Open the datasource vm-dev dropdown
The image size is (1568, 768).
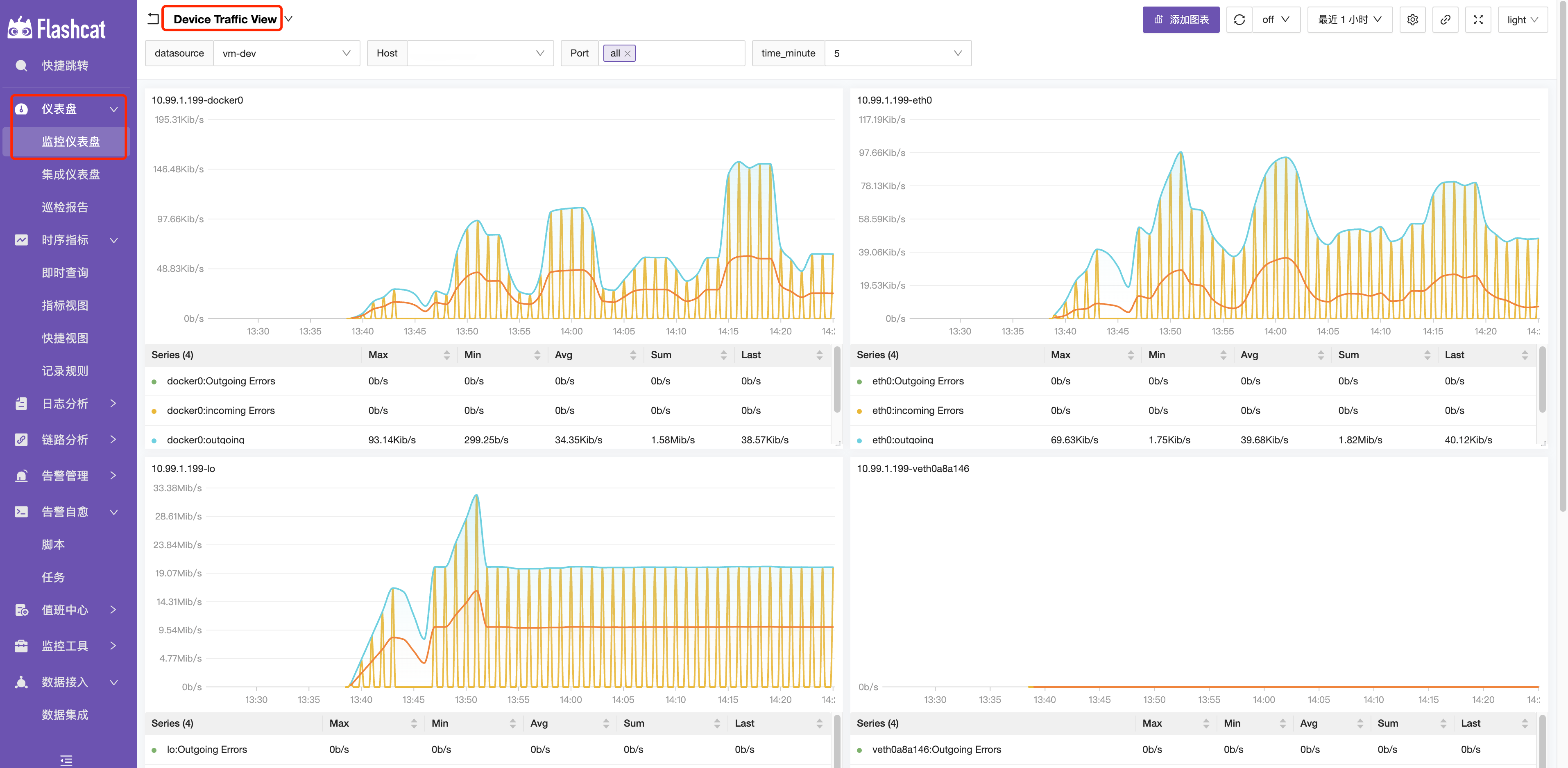coord(286,54)
